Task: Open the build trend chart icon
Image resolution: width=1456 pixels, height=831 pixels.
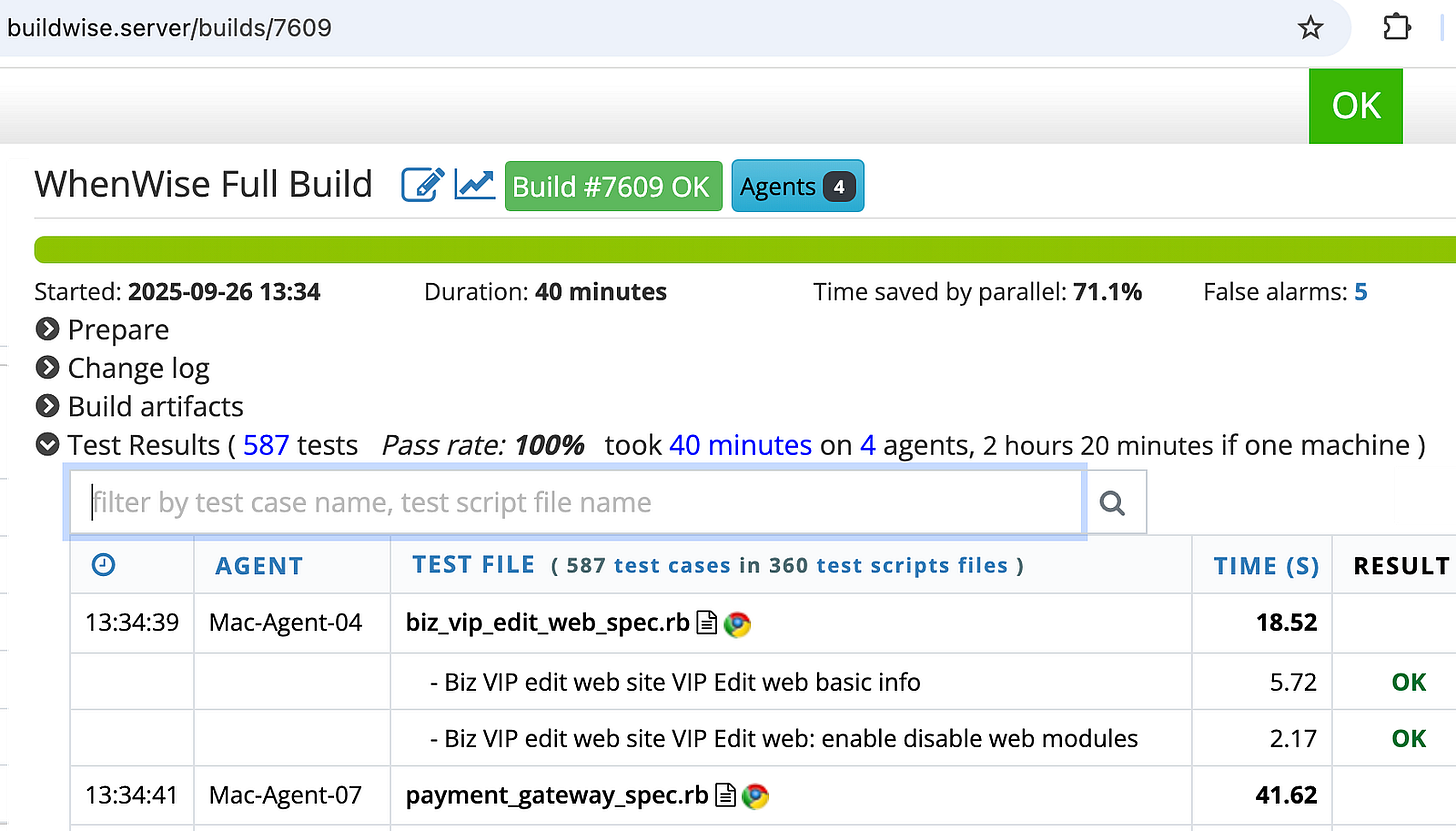Action: point(475,185)
